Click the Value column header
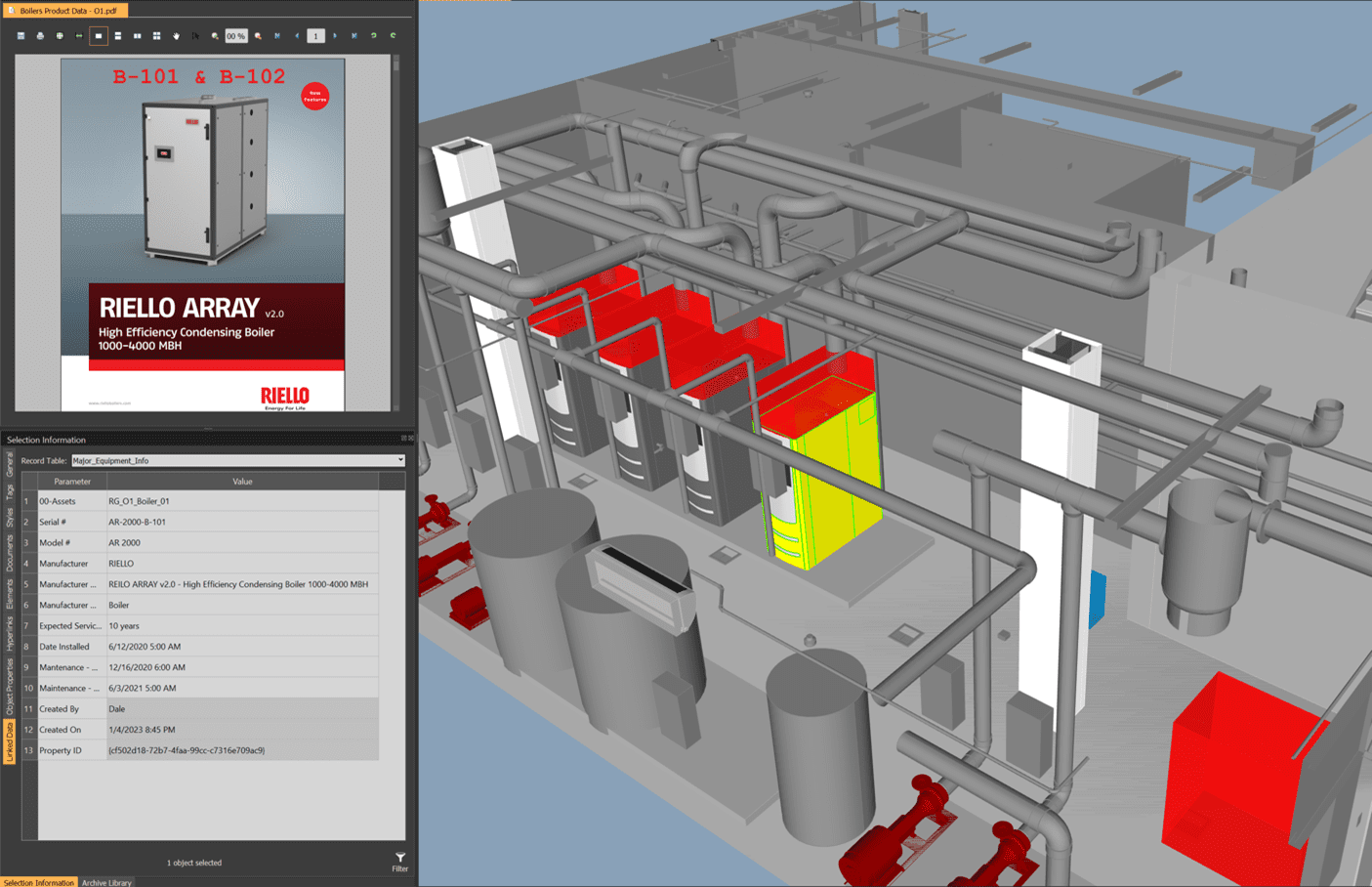 (242, 481)
